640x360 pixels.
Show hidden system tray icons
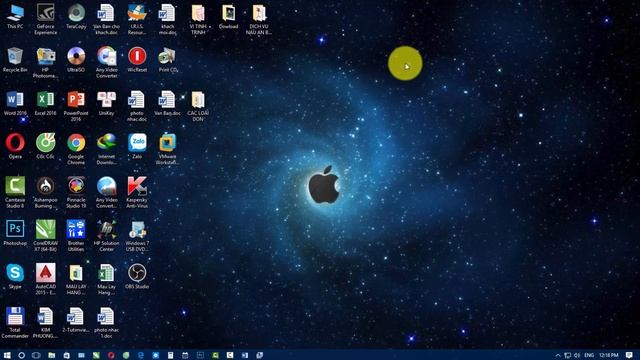click(x=558, y=355)
